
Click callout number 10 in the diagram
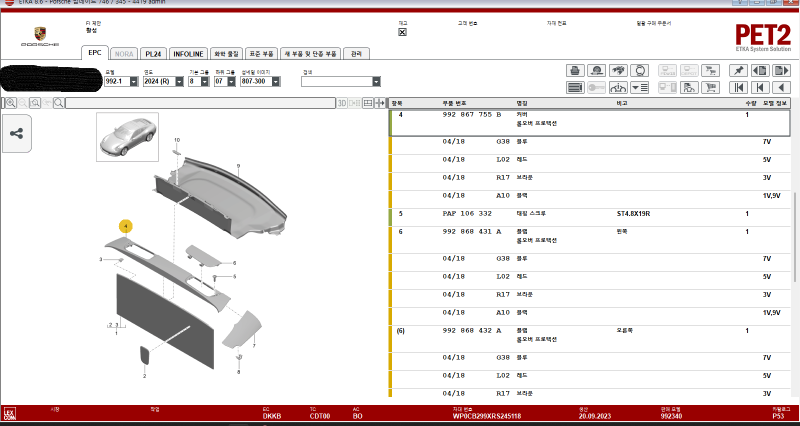(177, 139)
